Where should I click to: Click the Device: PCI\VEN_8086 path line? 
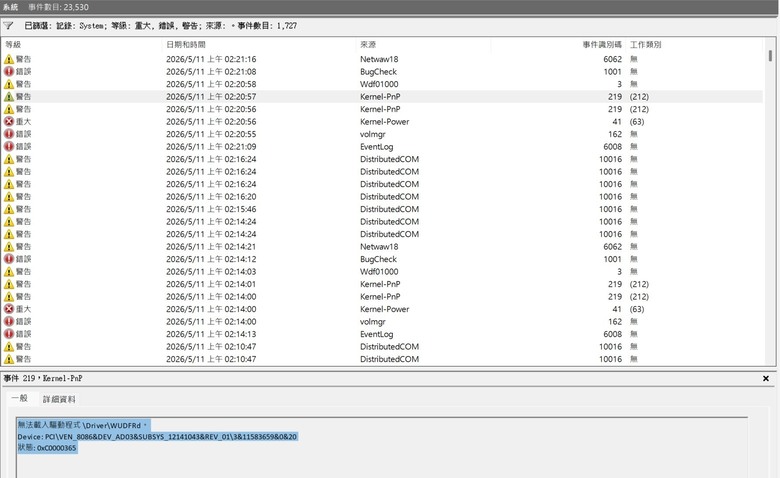click(x=157, y=437)
